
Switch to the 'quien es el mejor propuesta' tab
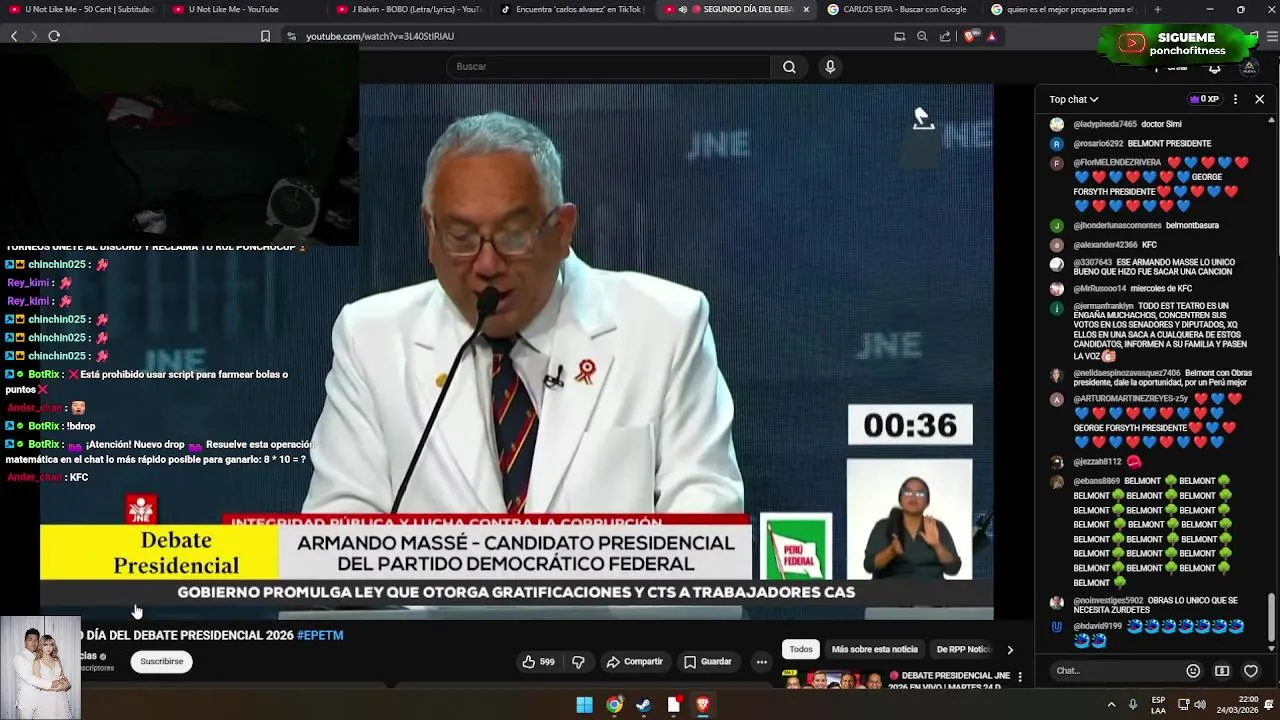click(x=1064, y=9)
